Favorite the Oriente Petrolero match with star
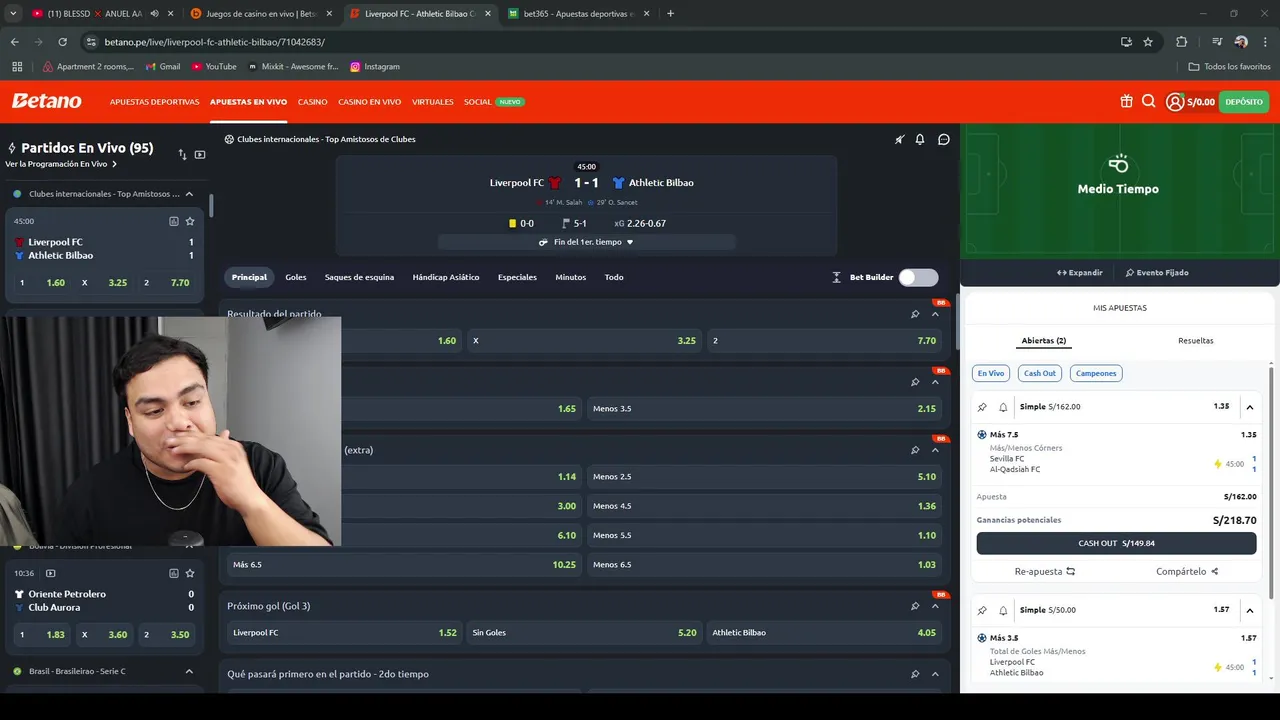Image resolution: width=1280 pixels, height=720 pixels. click(x=190, y=573)
